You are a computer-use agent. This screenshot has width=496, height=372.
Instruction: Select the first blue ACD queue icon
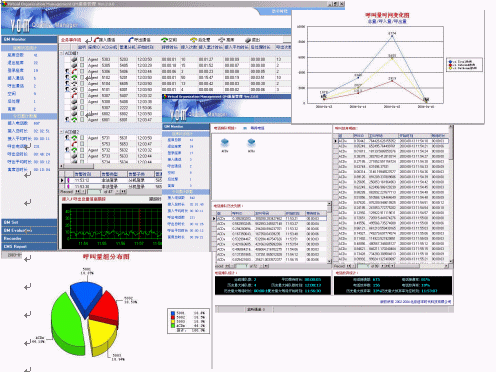click(x=225, y=143)
